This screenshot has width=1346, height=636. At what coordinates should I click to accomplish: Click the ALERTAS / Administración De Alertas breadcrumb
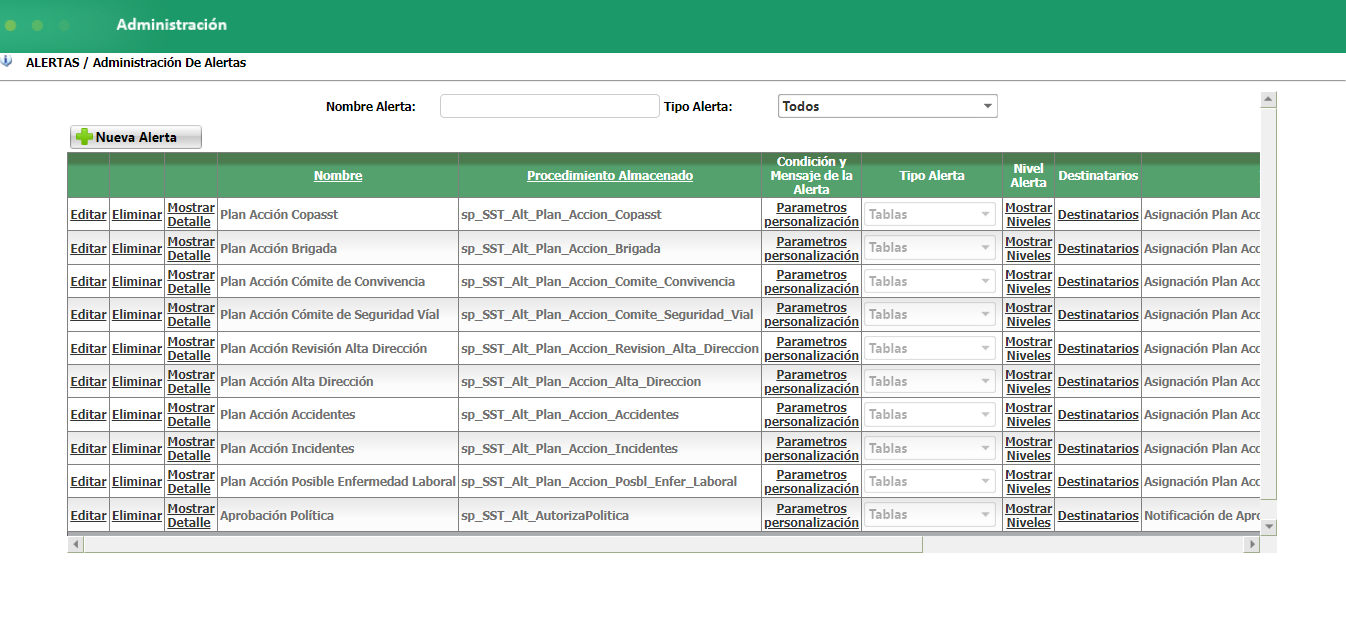point(136,62)
